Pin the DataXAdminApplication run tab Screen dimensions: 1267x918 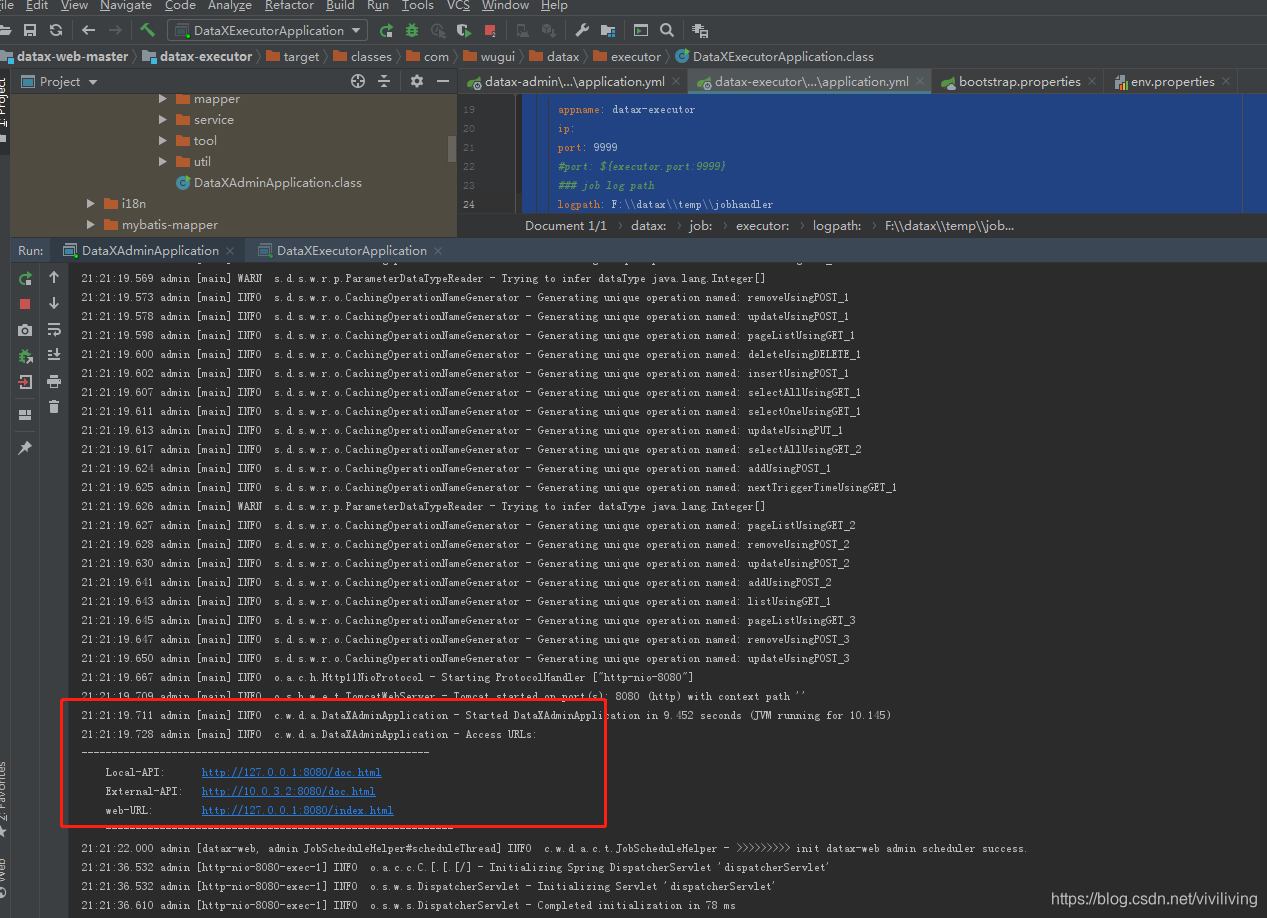click(24, 447)
